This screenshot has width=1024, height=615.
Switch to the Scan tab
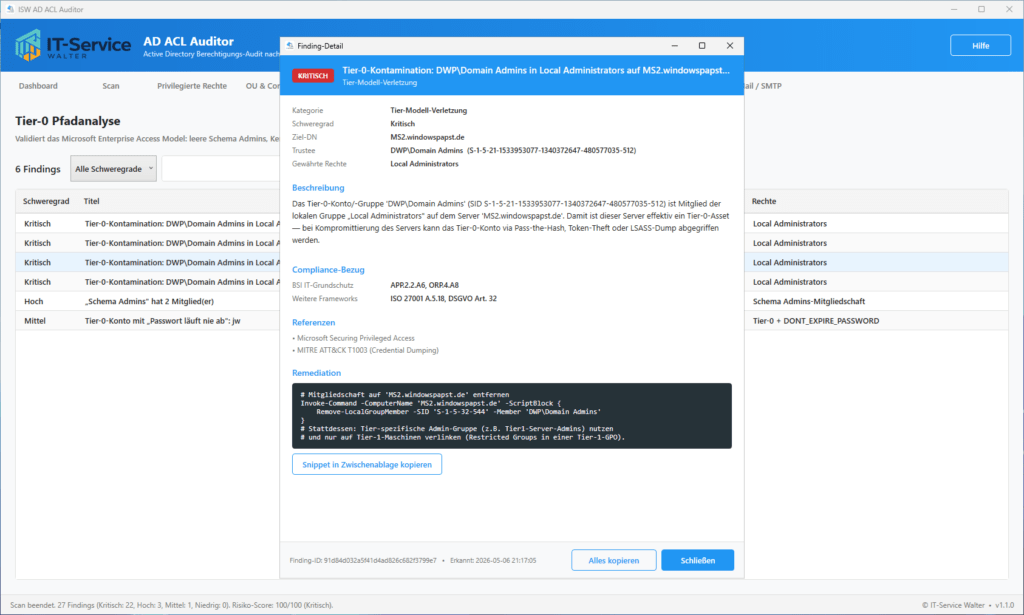(110, 86)
